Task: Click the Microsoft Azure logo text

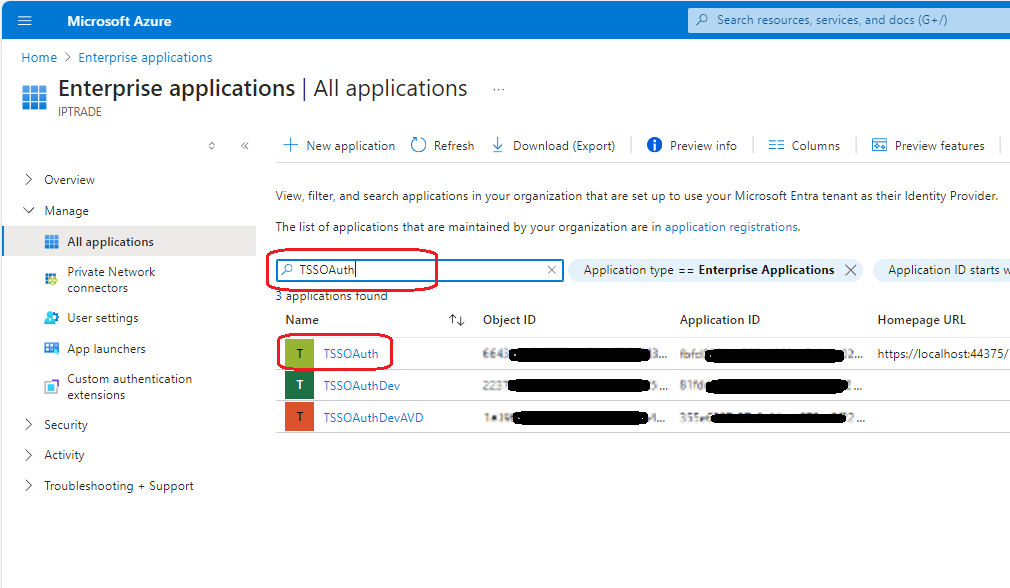Action: 119,21
